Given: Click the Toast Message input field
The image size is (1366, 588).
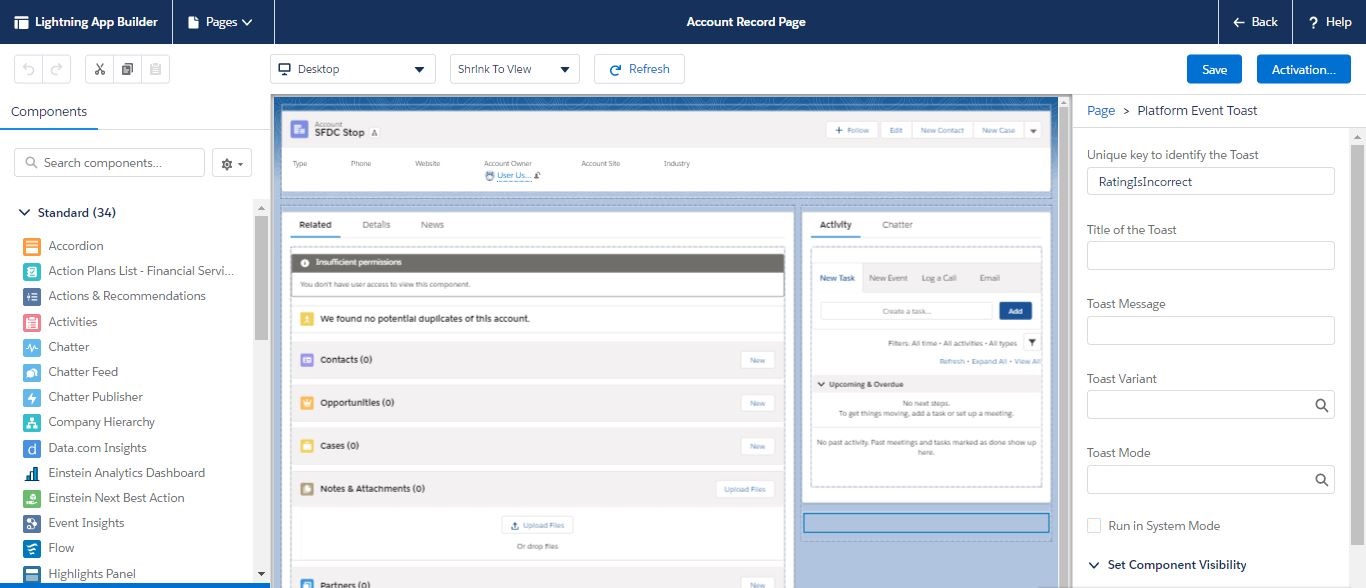Looking at the screenshot, I should (x=1210, y=330).
